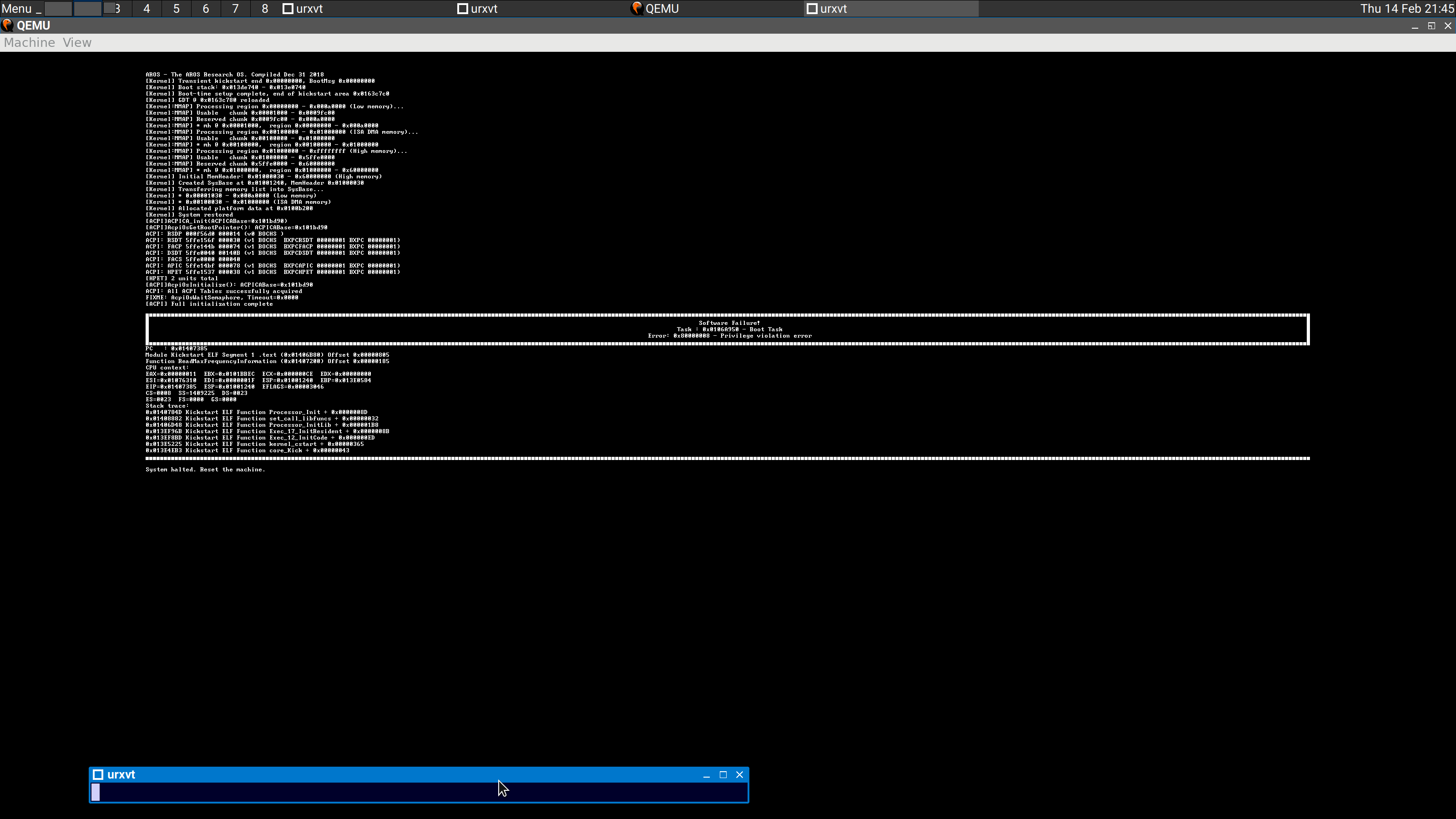Click "System halted. Reset the machine." text
Image resolution: width=1456 pixels, height=819 pixels.
(205, 470)
